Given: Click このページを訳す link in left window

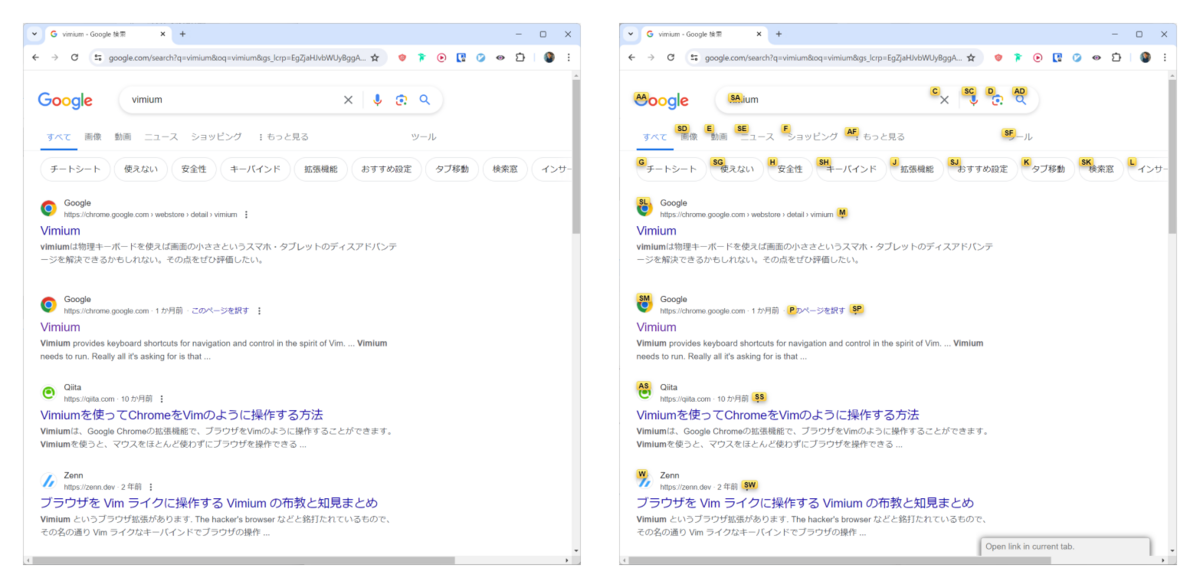Looking at the screenshot, I should (x=220, y=311).
